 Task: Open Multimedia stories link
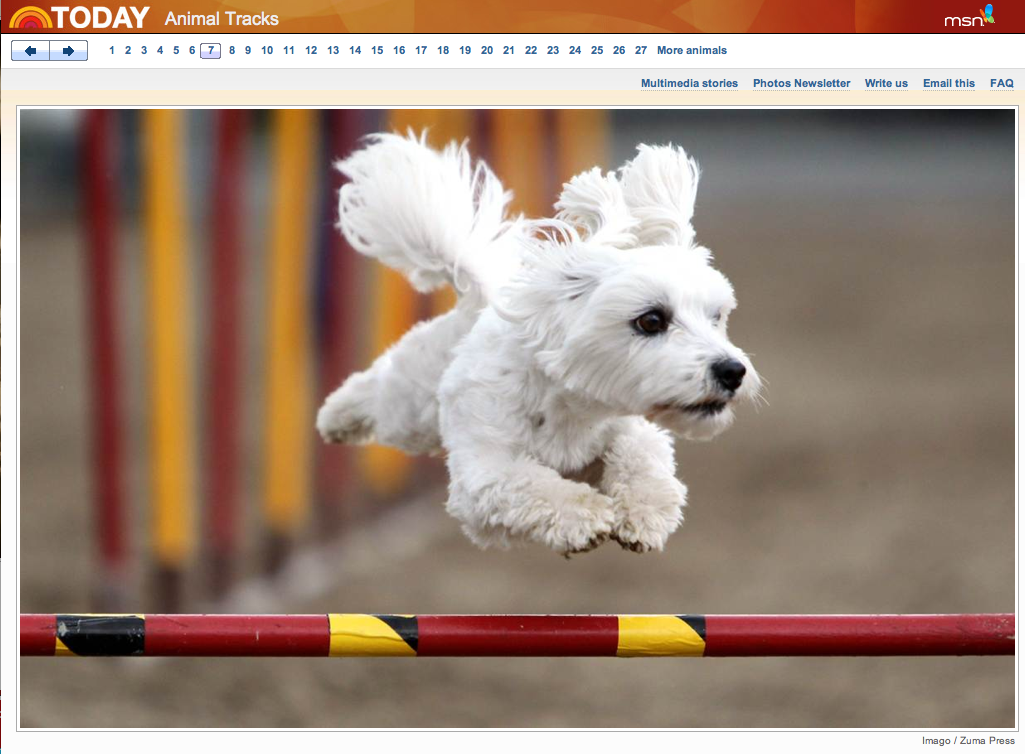pos(689,84)
